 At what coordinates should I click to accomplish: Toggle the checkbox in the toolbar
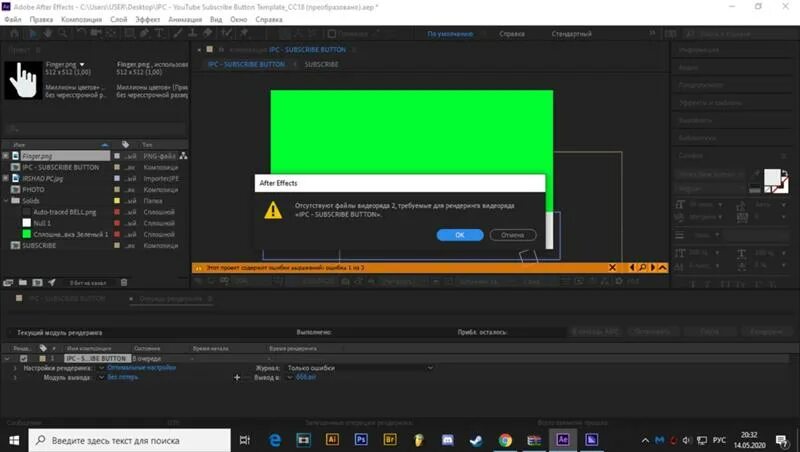click(332, 34)
